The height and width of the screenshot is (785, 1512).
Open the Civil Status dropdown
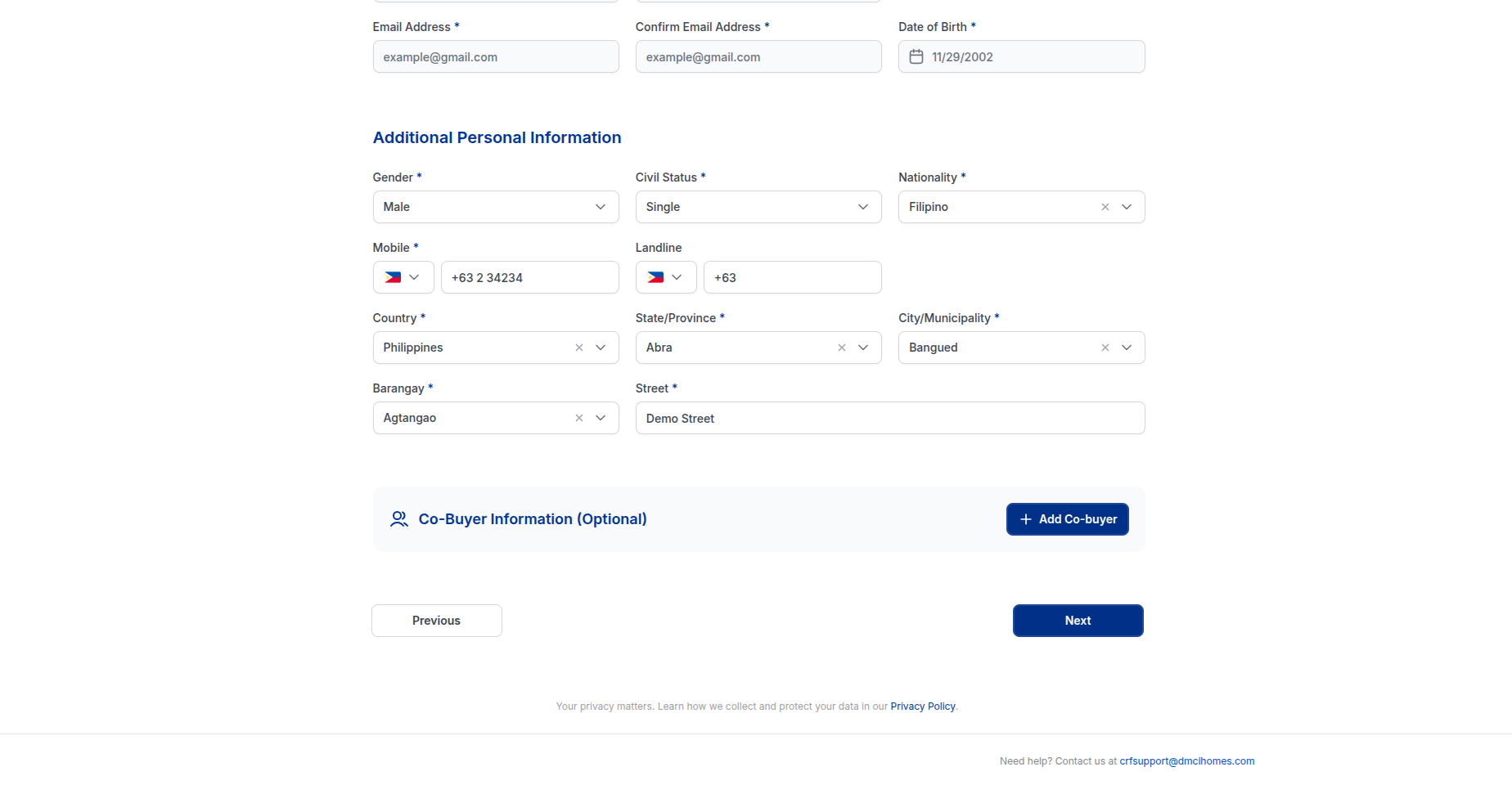pyautogui.click(x=758, y=207)
